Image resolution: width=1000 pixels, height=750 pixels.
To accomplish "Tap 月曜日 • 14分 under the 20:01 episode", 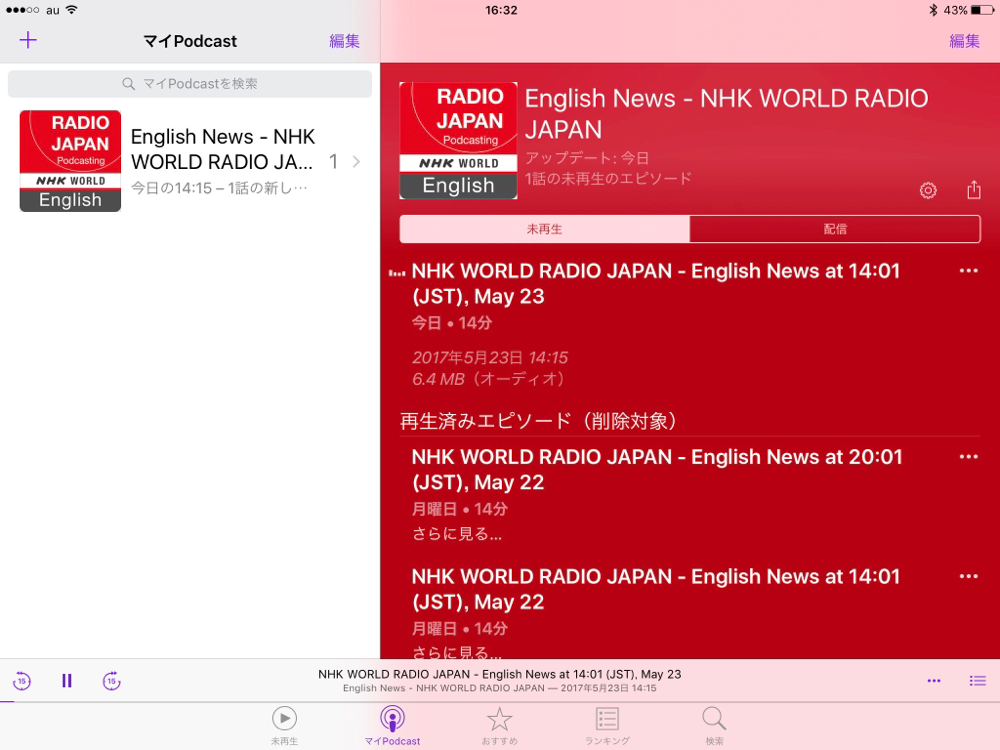I will pos(460,509).
